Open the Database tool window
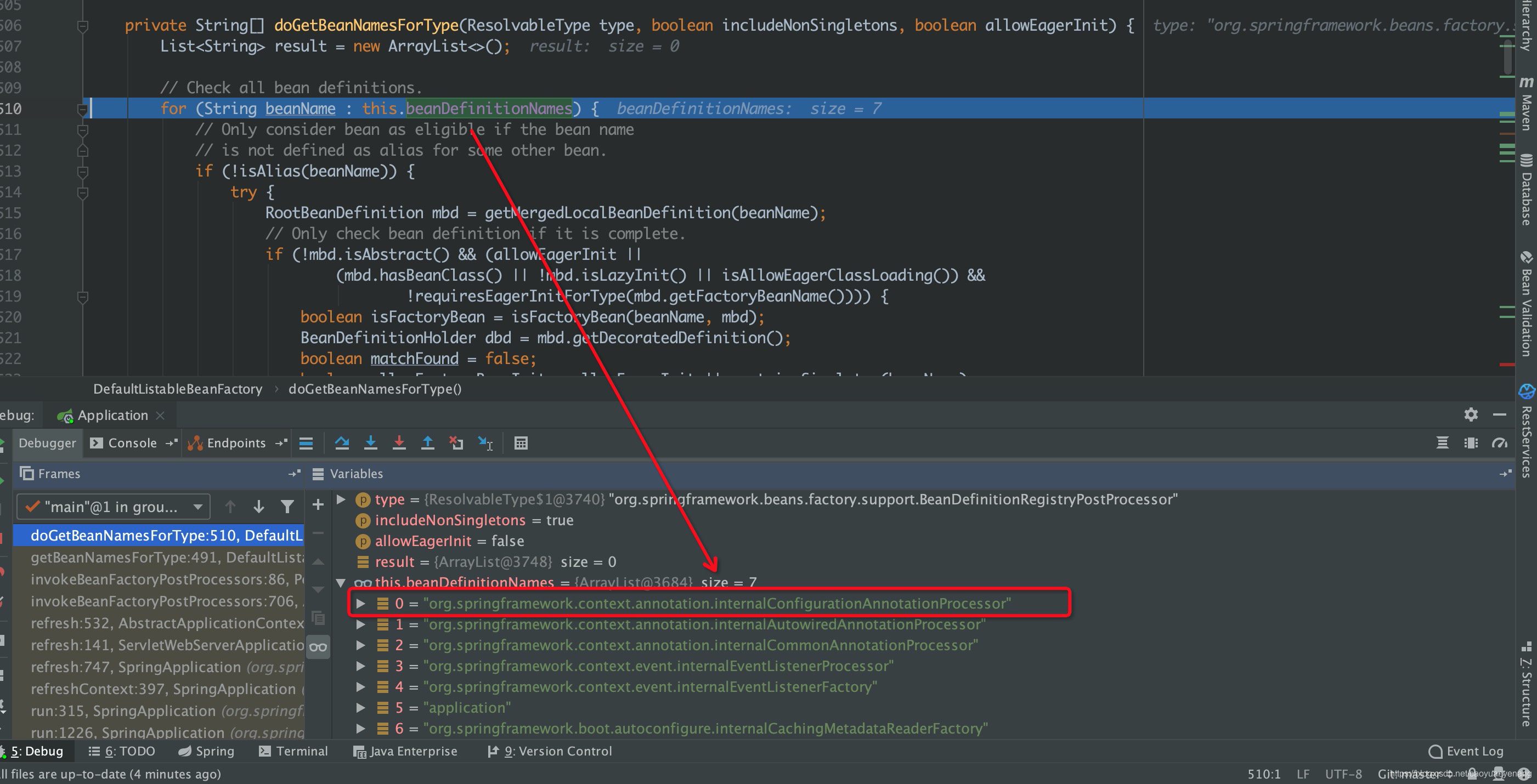 [x=1526, y=190]
